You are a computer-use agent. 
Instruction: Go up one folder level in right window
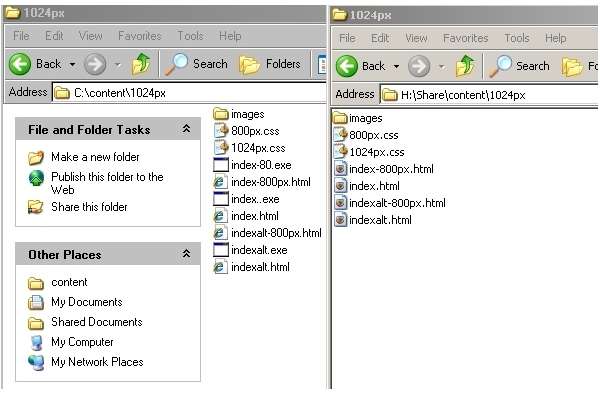pos(465,66)
